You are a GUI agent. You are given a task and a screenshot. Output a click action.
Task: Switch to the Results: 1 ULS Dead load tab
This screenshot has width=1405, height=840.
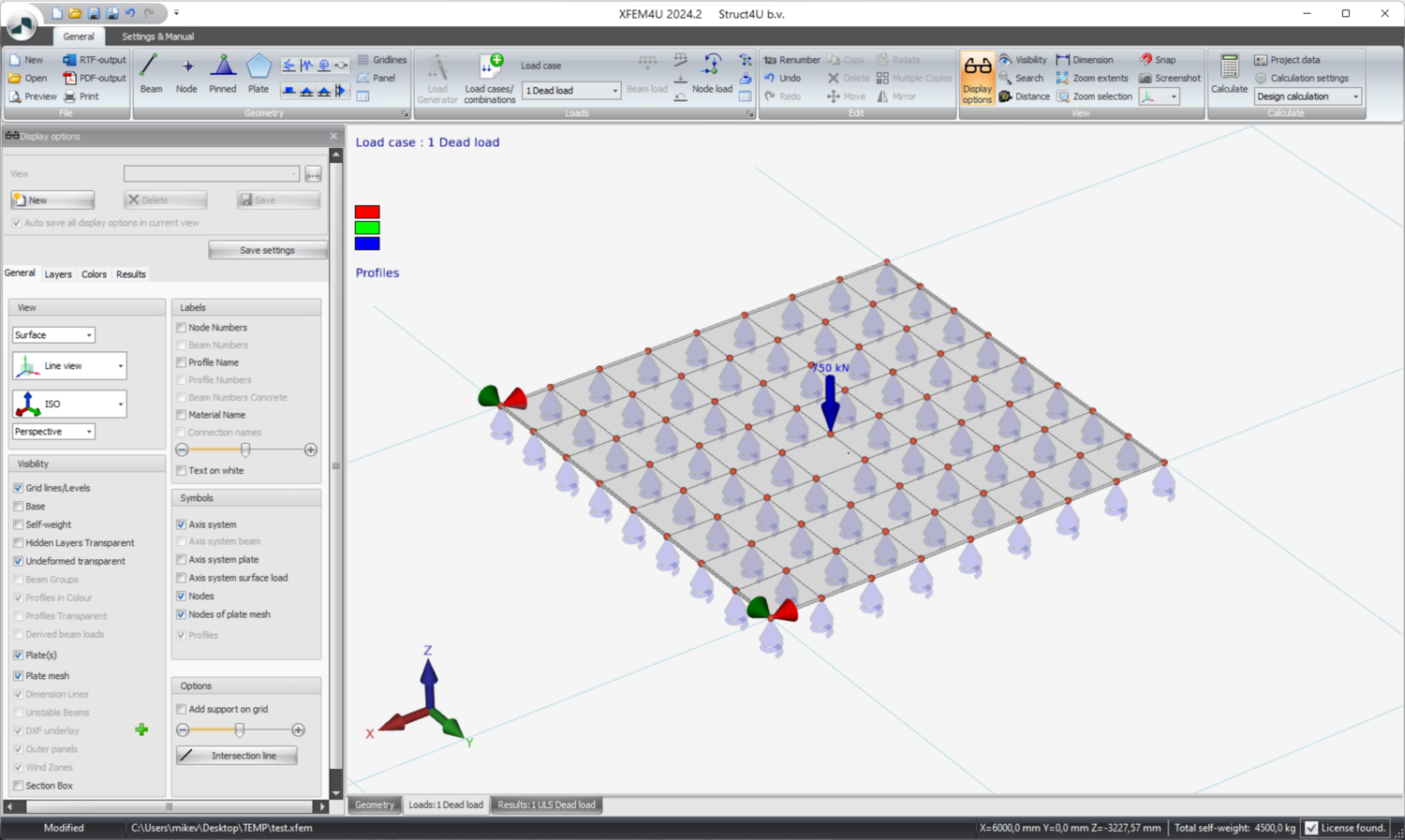point(546,804)
